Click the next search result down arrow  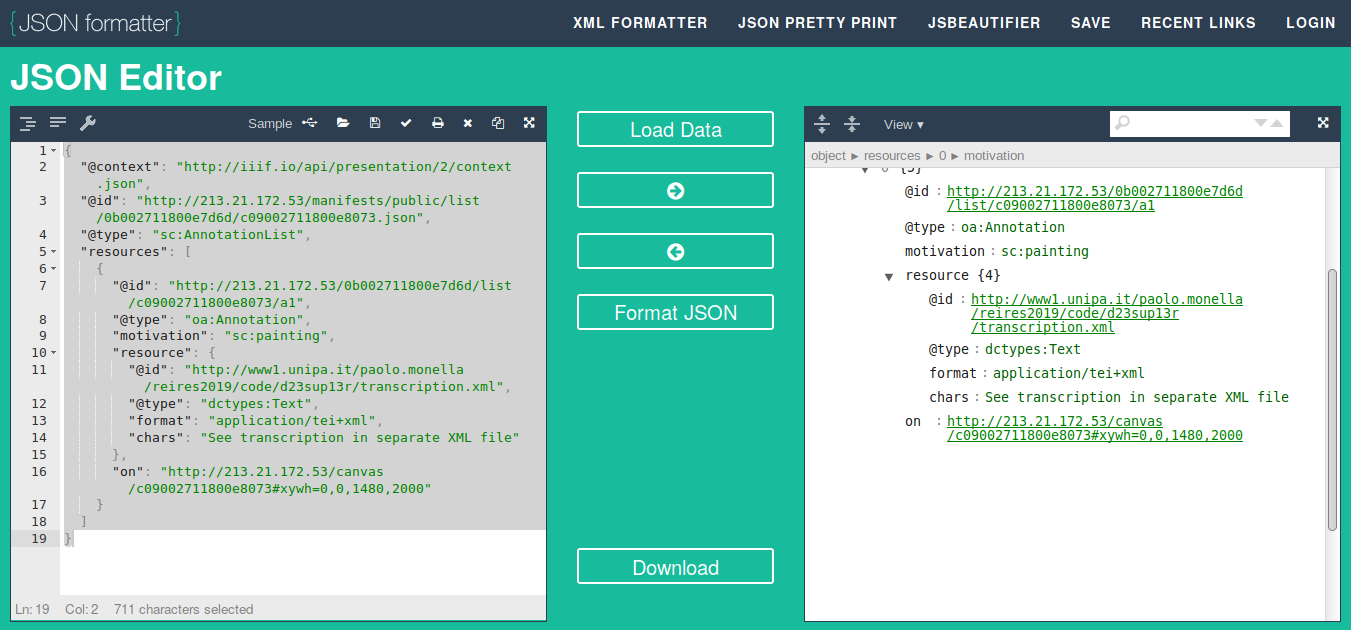click(x=1260, y=123)
